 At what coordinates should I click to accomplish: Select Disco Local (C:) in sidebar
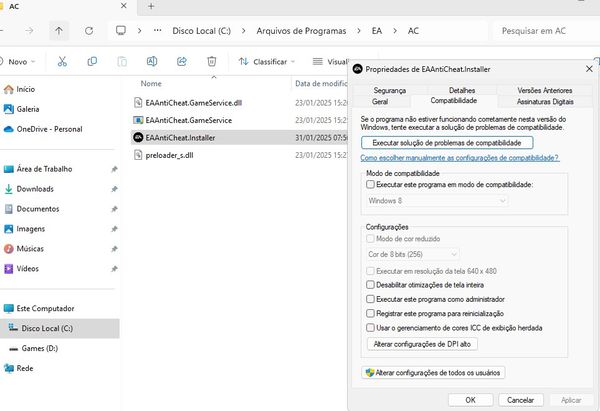coord(60,328)
